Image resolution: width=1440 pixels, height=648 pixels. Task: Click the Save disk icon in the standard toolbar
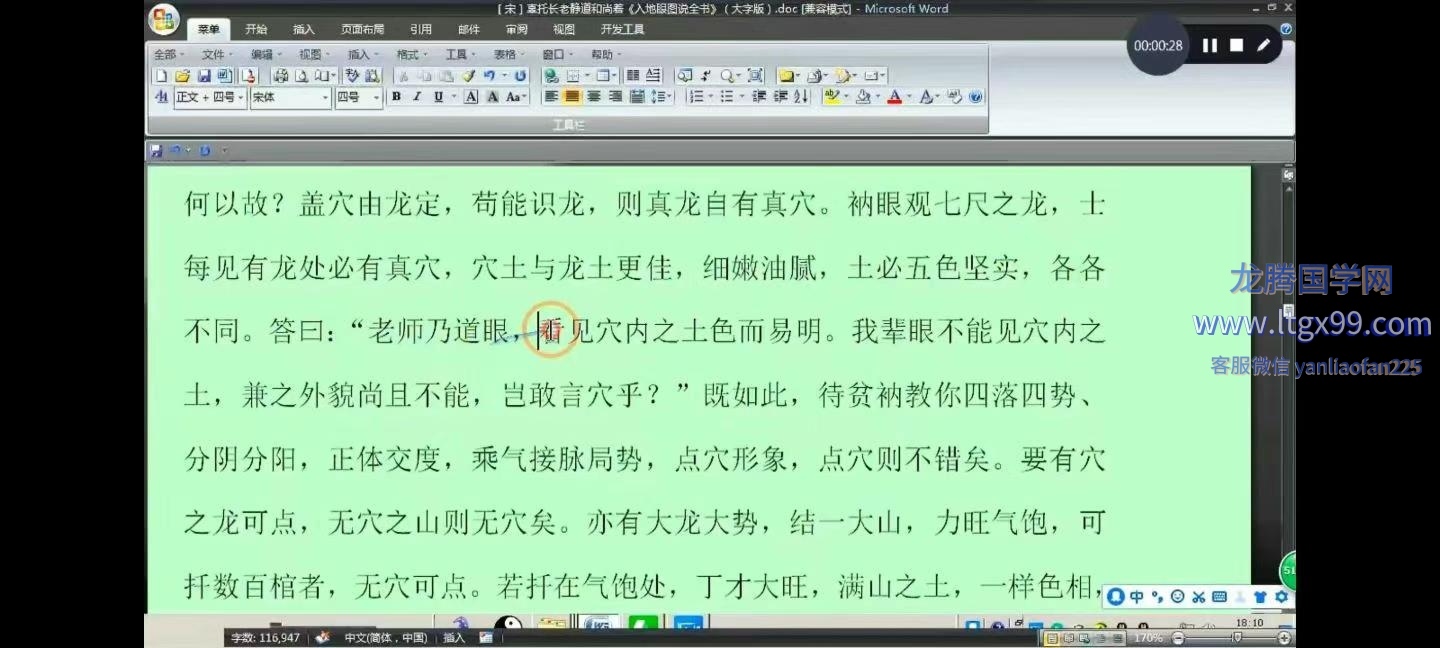click(204, 76)
